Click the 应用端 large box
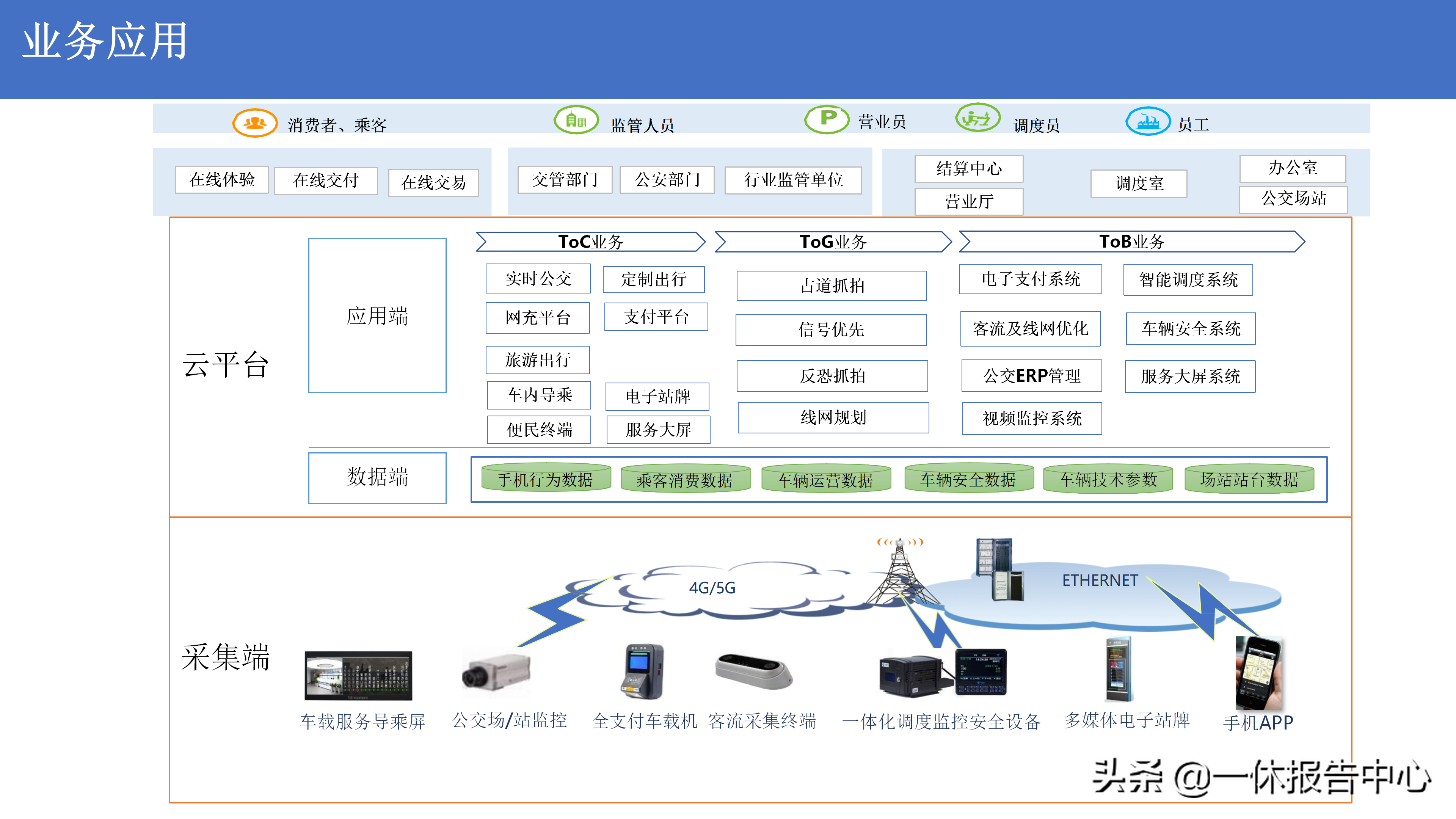The width and height of the screenshot is (1456, 819). pyautogui.click(x=377, y=315)
